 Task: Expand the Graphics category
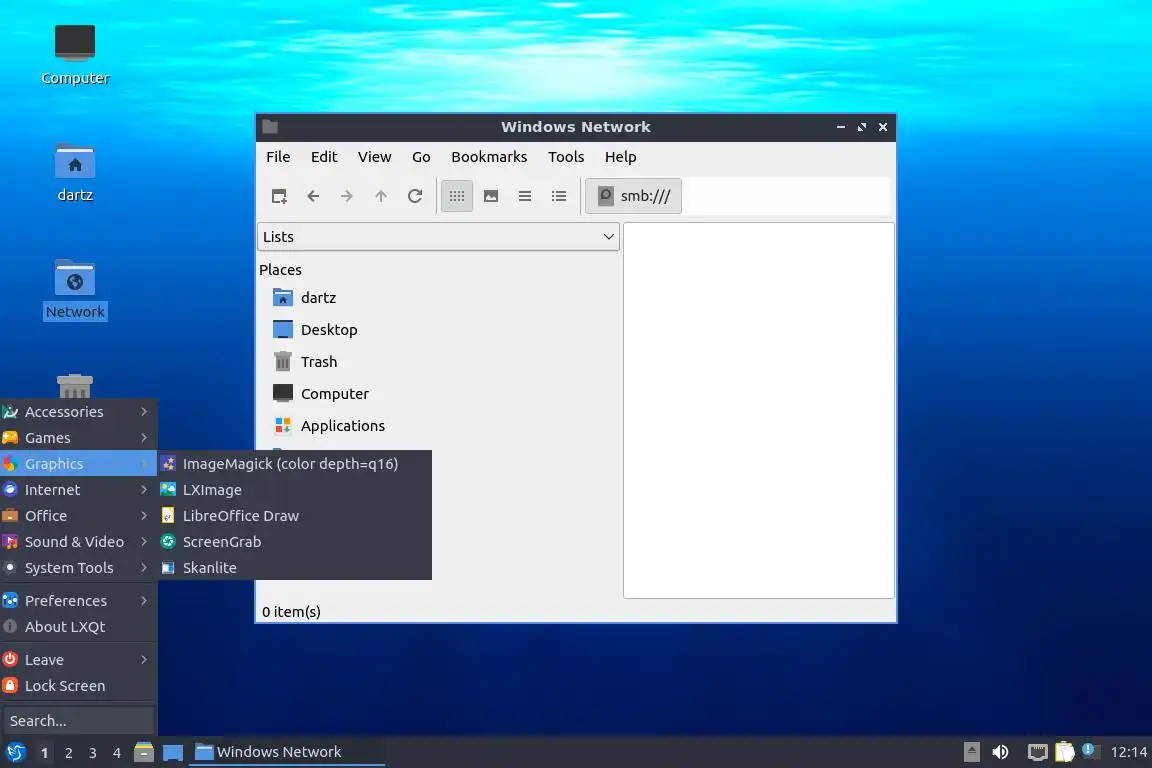(x=79, y=464)
